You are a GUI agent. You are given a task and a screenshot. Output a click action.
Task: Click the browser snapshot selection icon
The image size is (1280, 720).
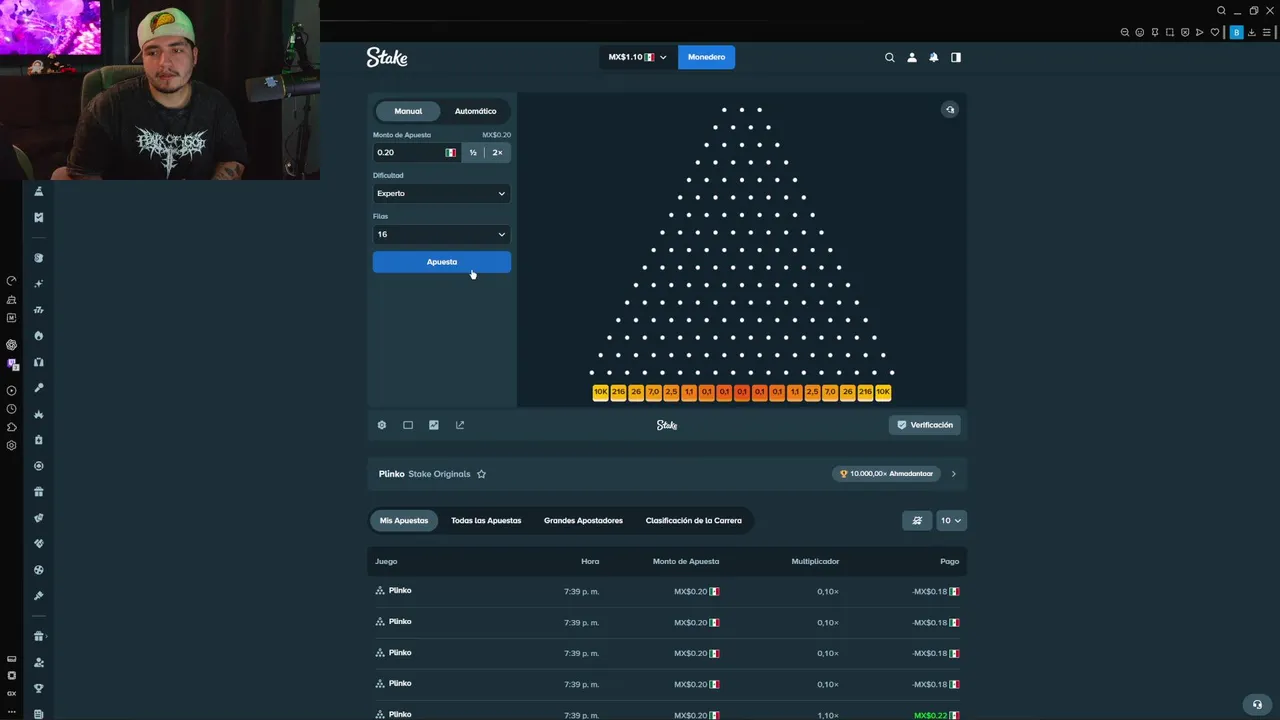click(1169, 32)
